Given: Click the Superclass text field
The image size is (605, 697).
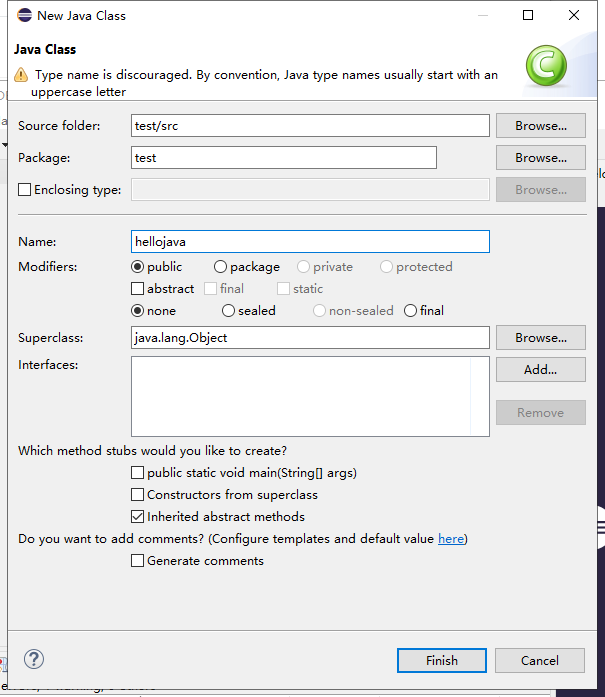Looking at the screenshot, I should pos(310,338).
